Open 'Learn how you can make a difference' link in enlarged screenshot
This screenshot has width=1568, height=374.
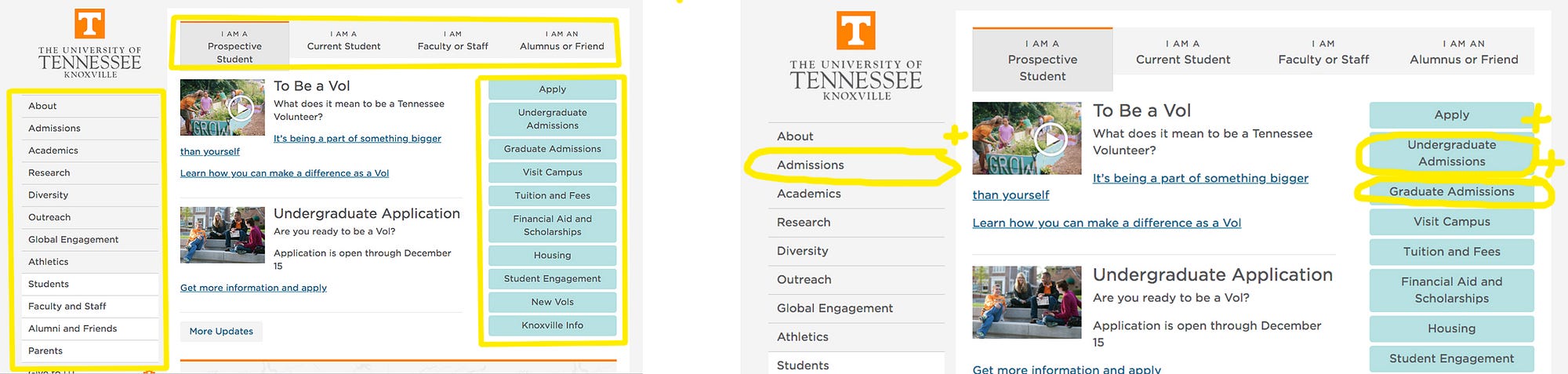click(1106, 223)
